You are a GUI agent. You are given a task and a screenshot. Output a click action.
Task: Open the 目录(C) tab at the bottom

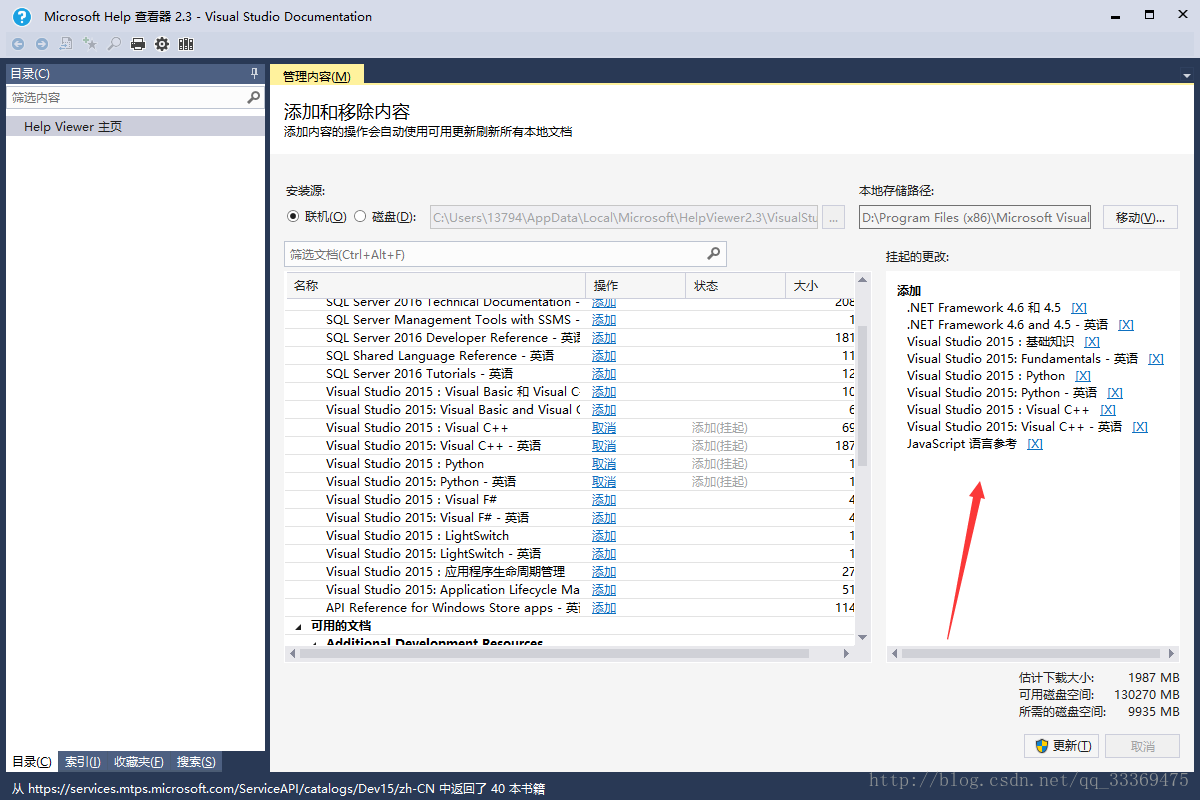coord(32,762)
